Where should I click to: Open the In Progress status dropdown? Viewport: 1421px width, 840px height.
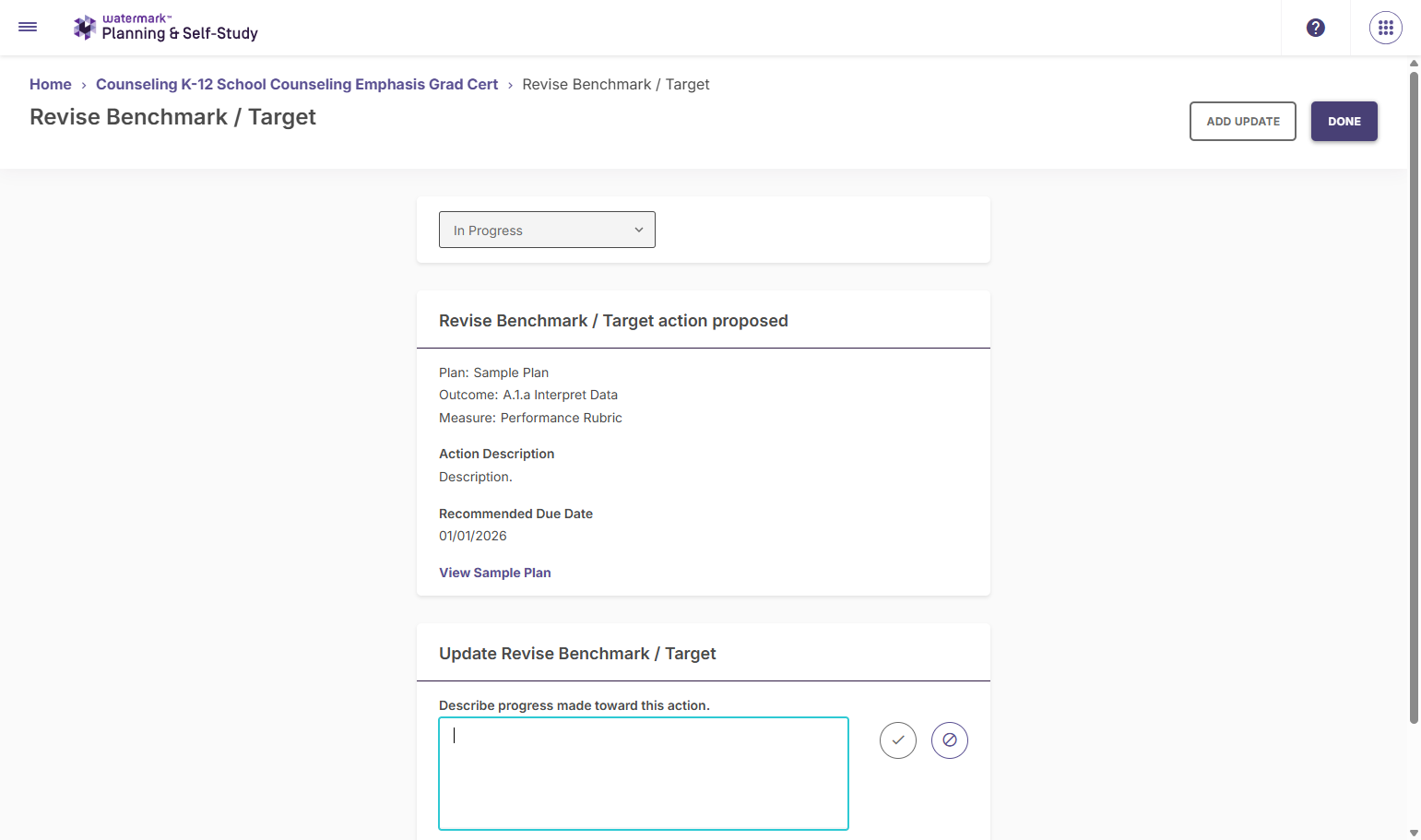point(547,230)
